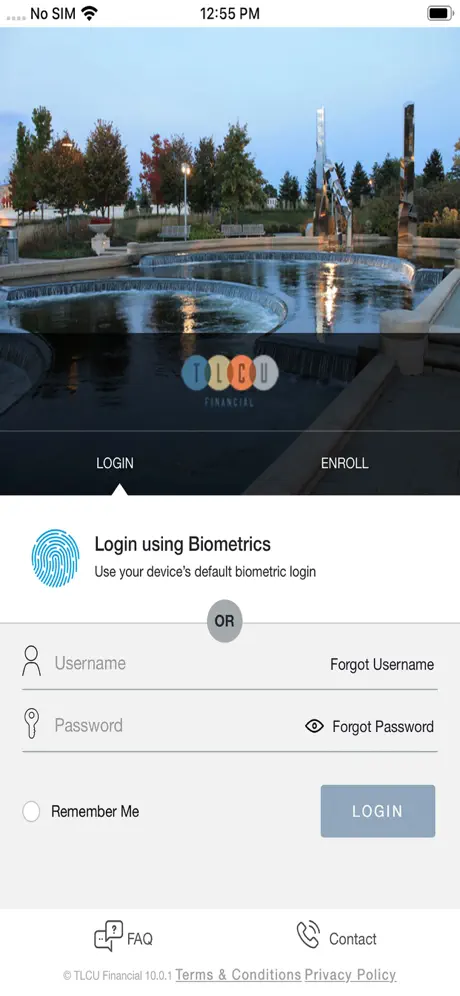
Task: Open the Privacy Policy link
Action: point(350,974)
